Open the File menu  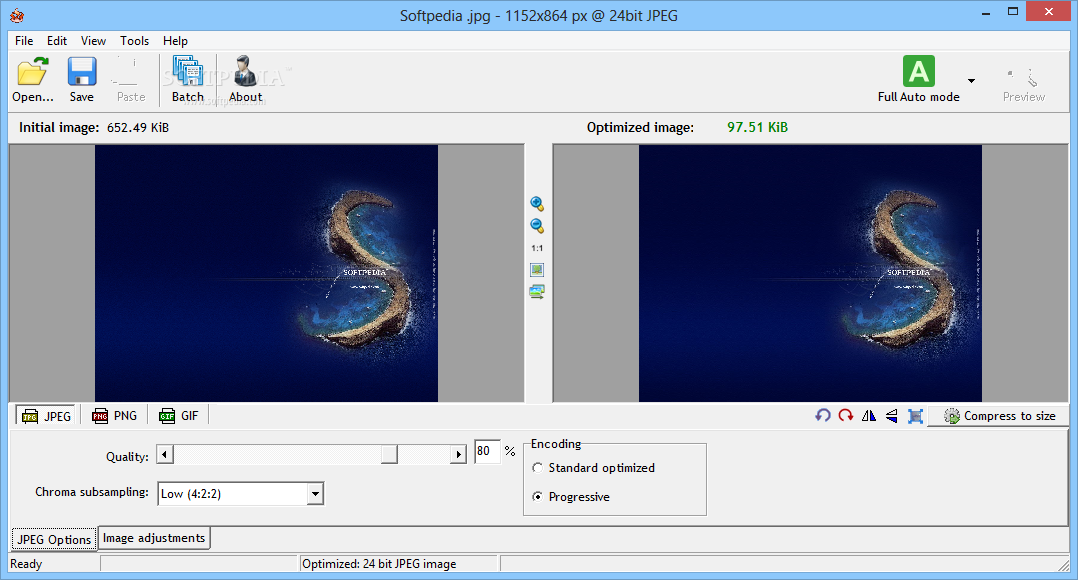tap(24, 41)
